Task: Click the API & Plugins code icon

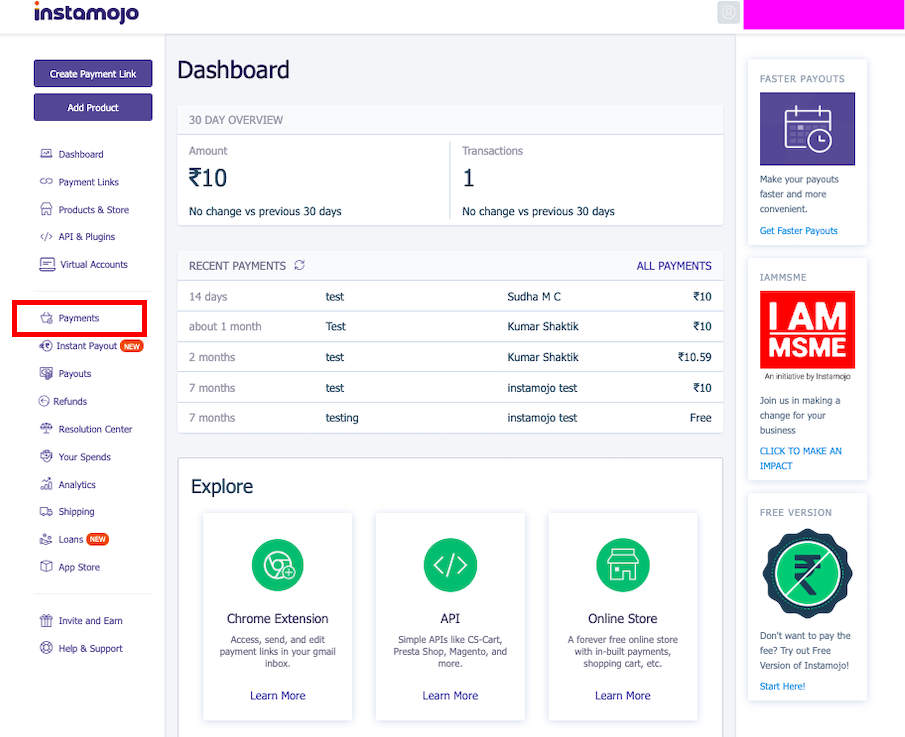Action: [x=46, y=237]
